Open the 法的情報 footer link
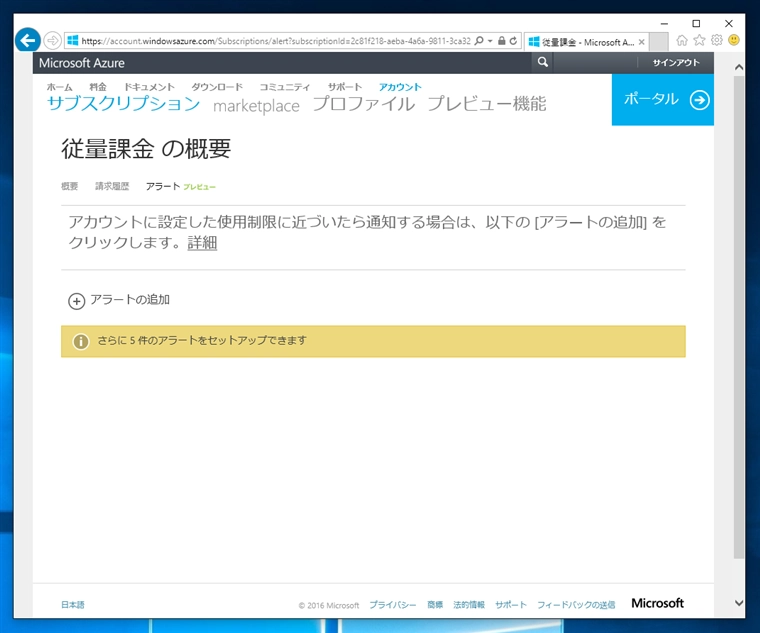The image size is (760, 633). pos(469,605)
